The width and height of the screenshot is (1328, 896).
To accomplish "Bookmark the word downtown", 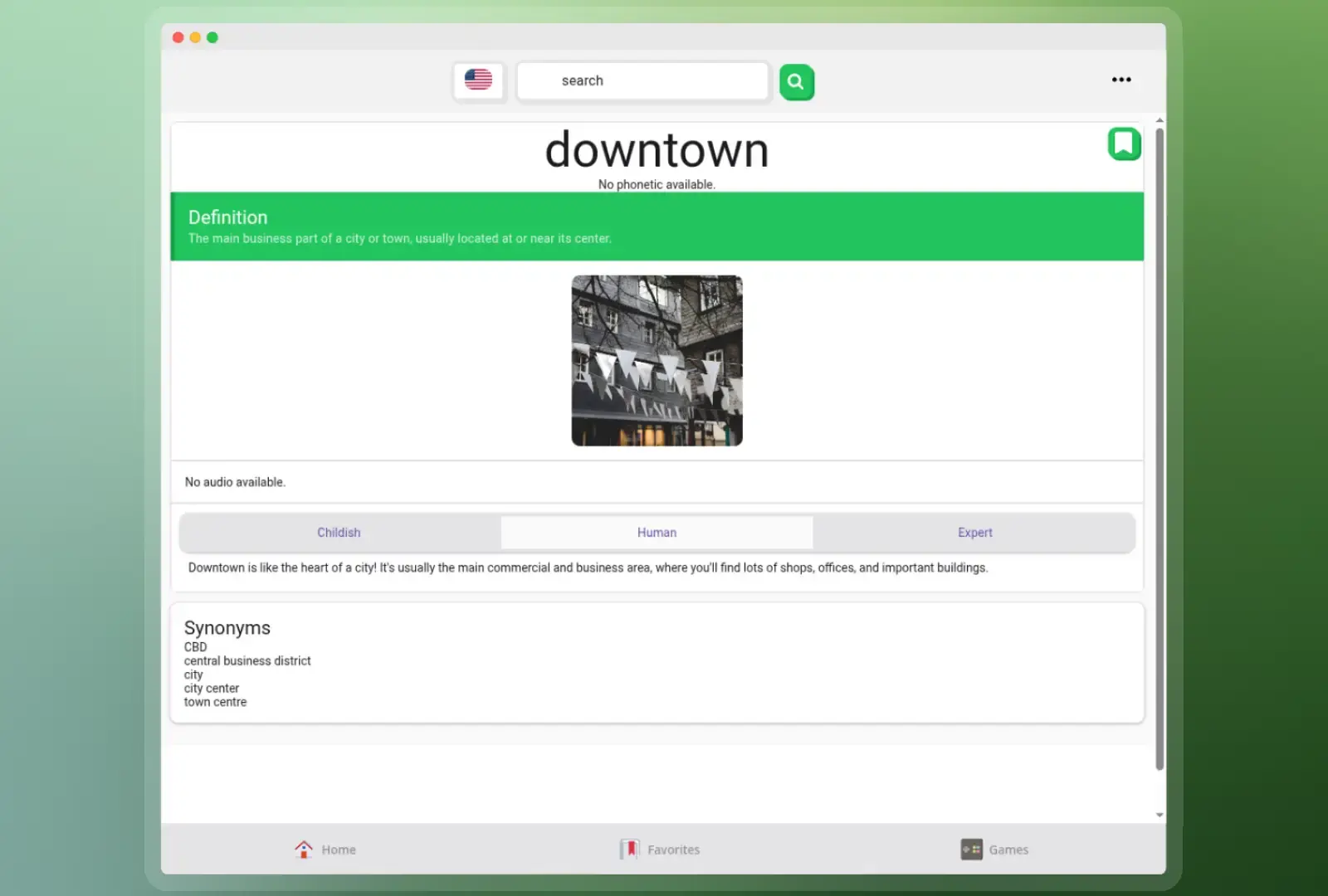I will (1124, 144).
